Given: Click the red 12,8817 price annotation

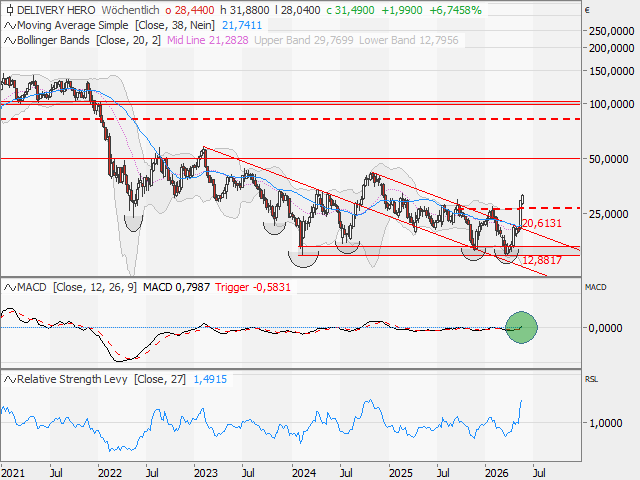Looking at the screenshot, I should click(542, 260).
